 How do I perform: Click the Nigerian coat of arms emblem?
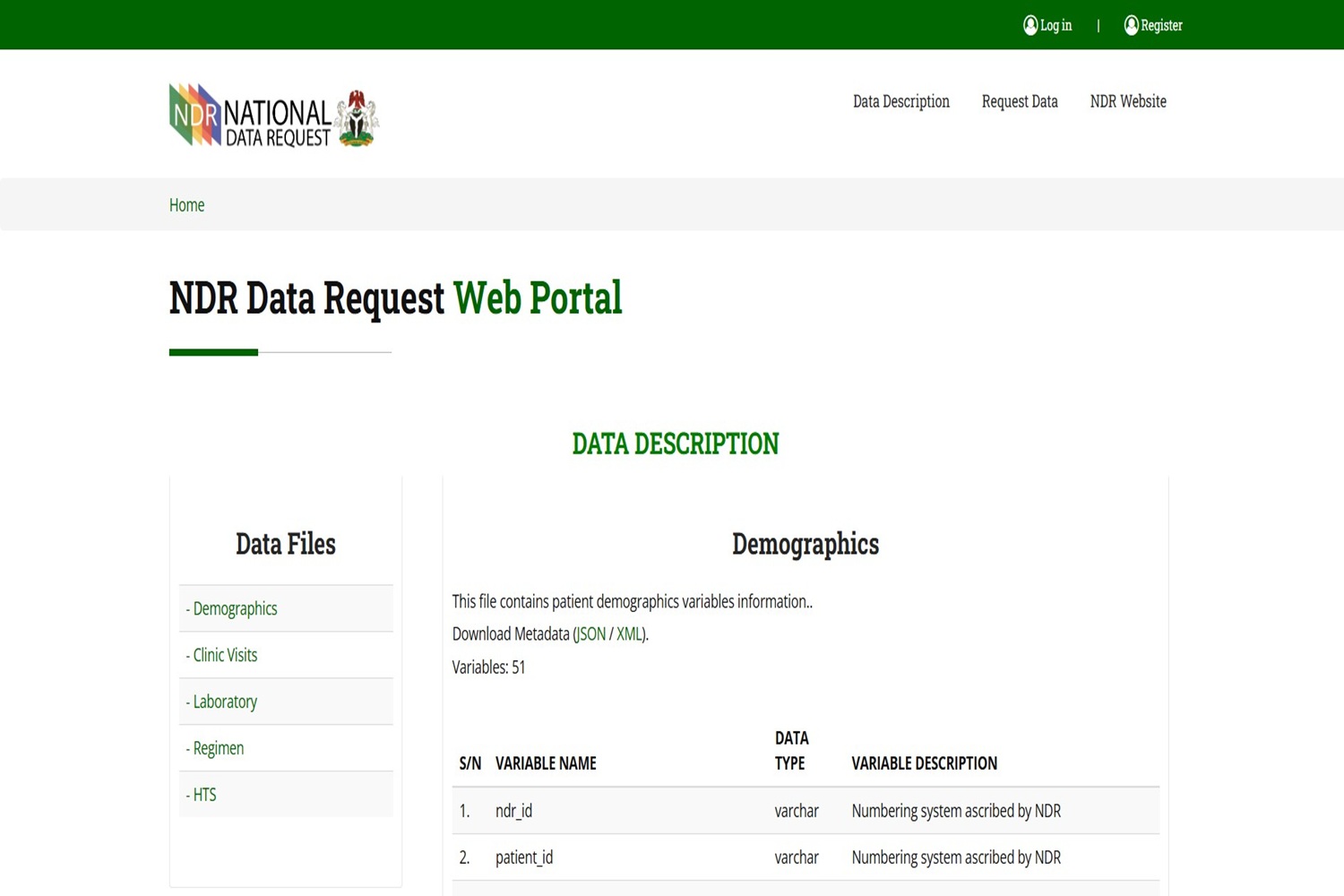click(x=357, y=117)
